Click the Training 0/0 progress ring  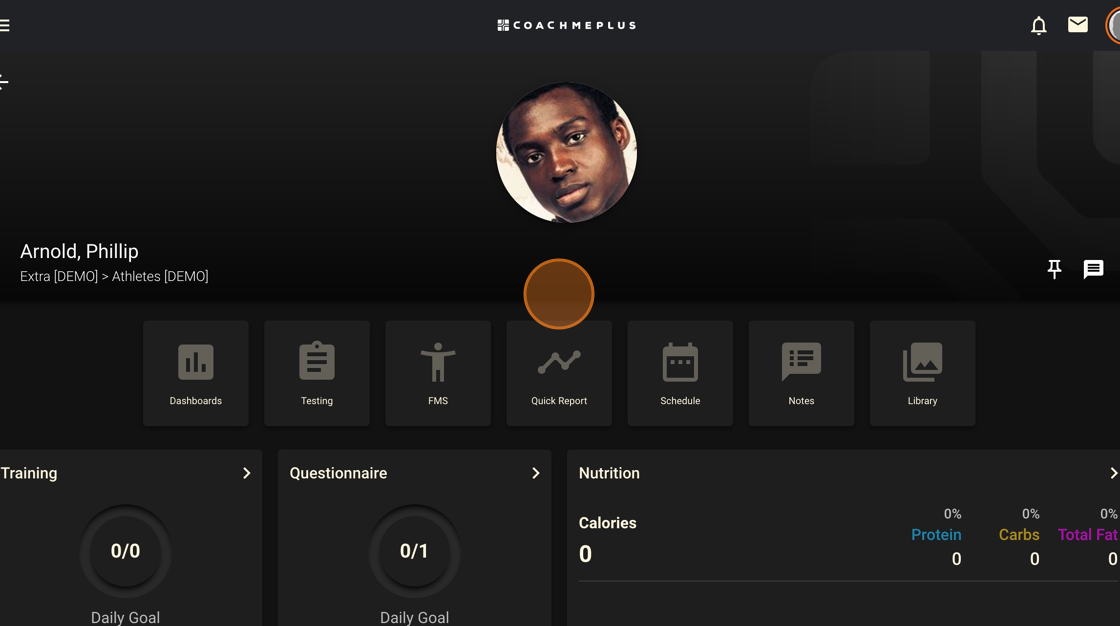[125, 551]
